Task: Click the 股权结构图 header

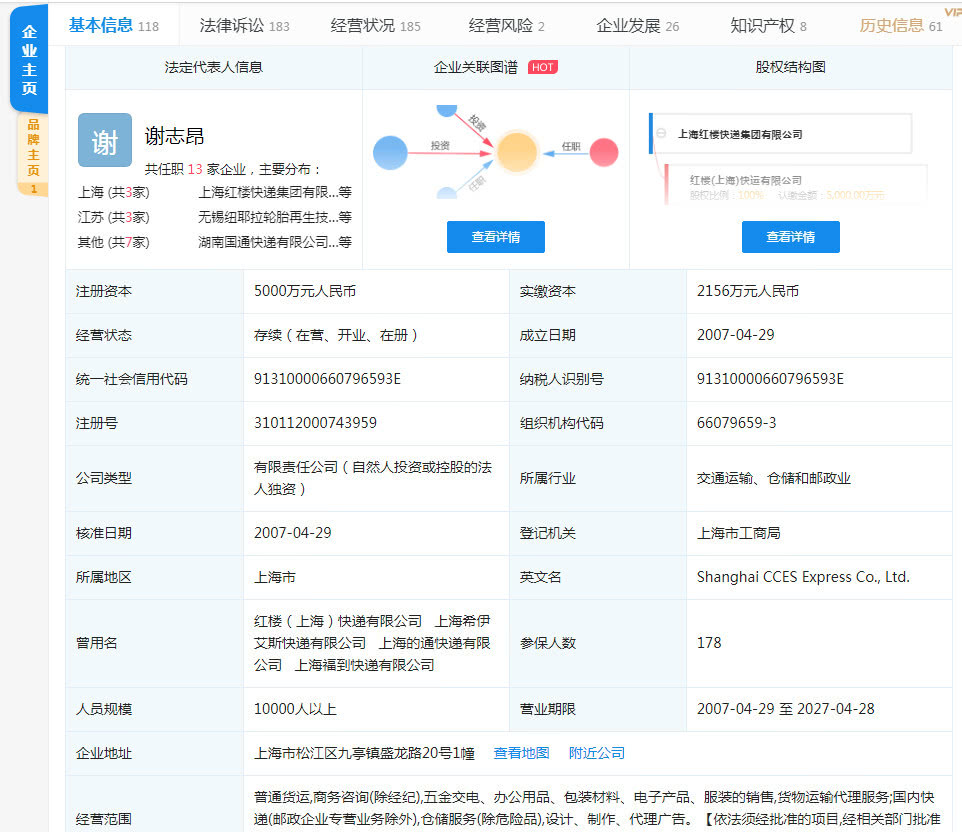Action: (x=790, y=67)
